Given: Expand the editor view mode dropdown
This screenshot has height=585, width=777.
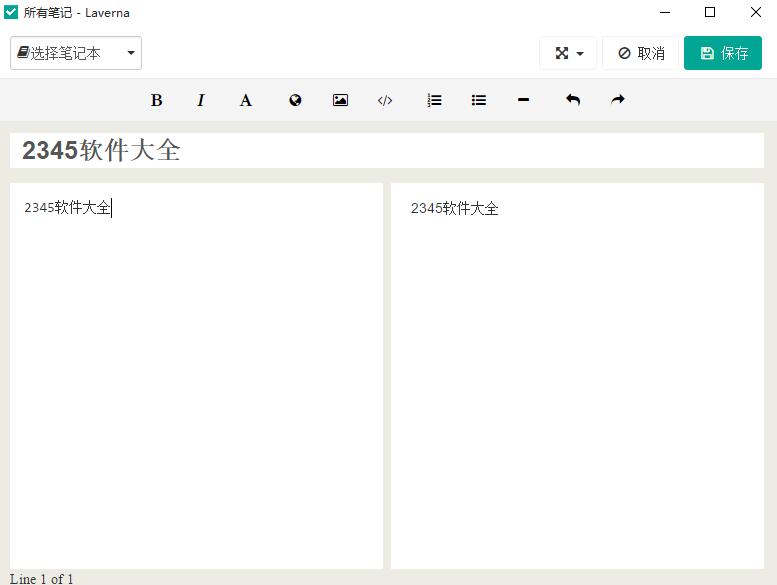Looking at the screenshot, I should tap(568, 53).
